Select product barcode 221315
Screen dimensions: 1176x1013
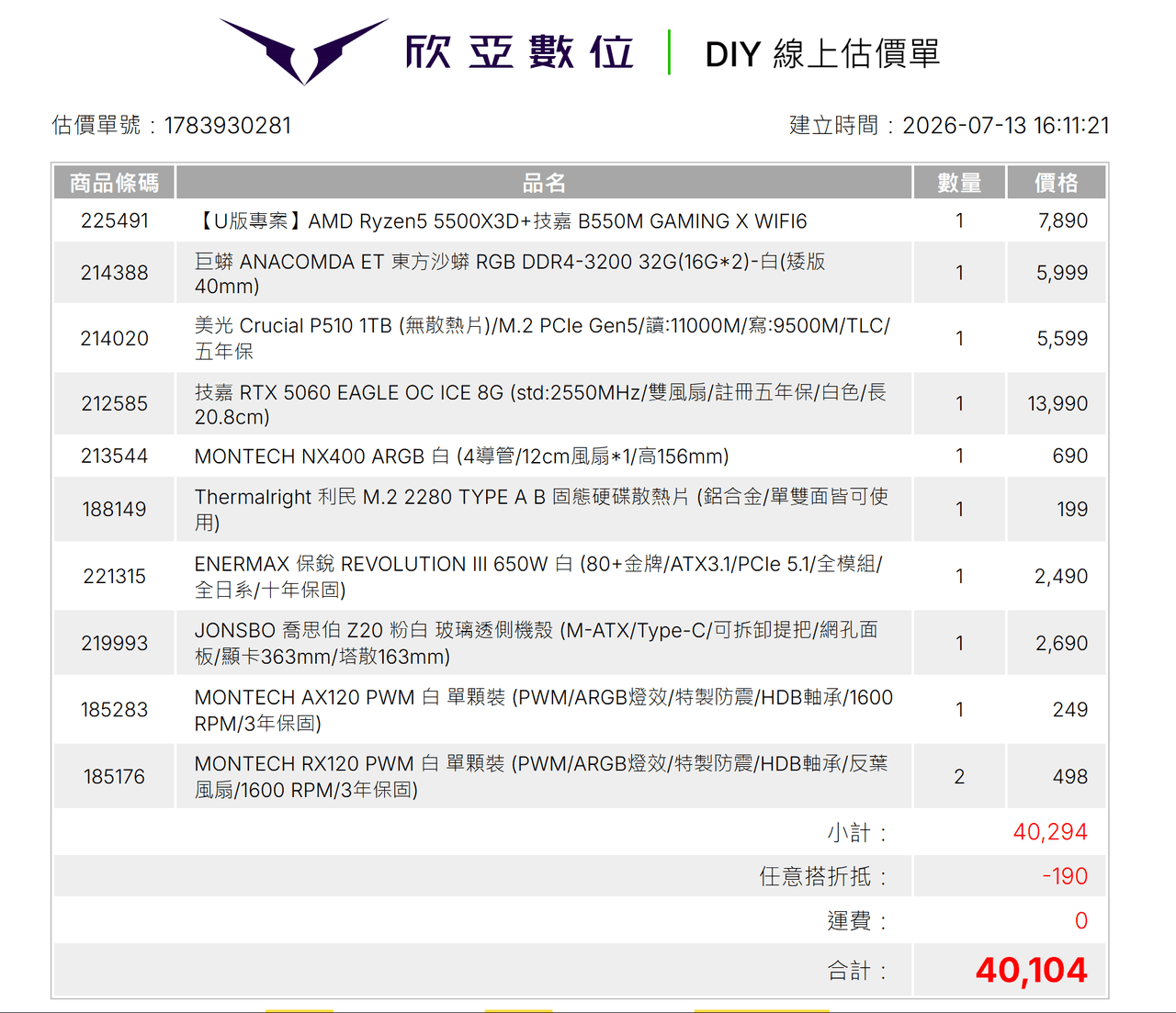click(x=114, y=576)
